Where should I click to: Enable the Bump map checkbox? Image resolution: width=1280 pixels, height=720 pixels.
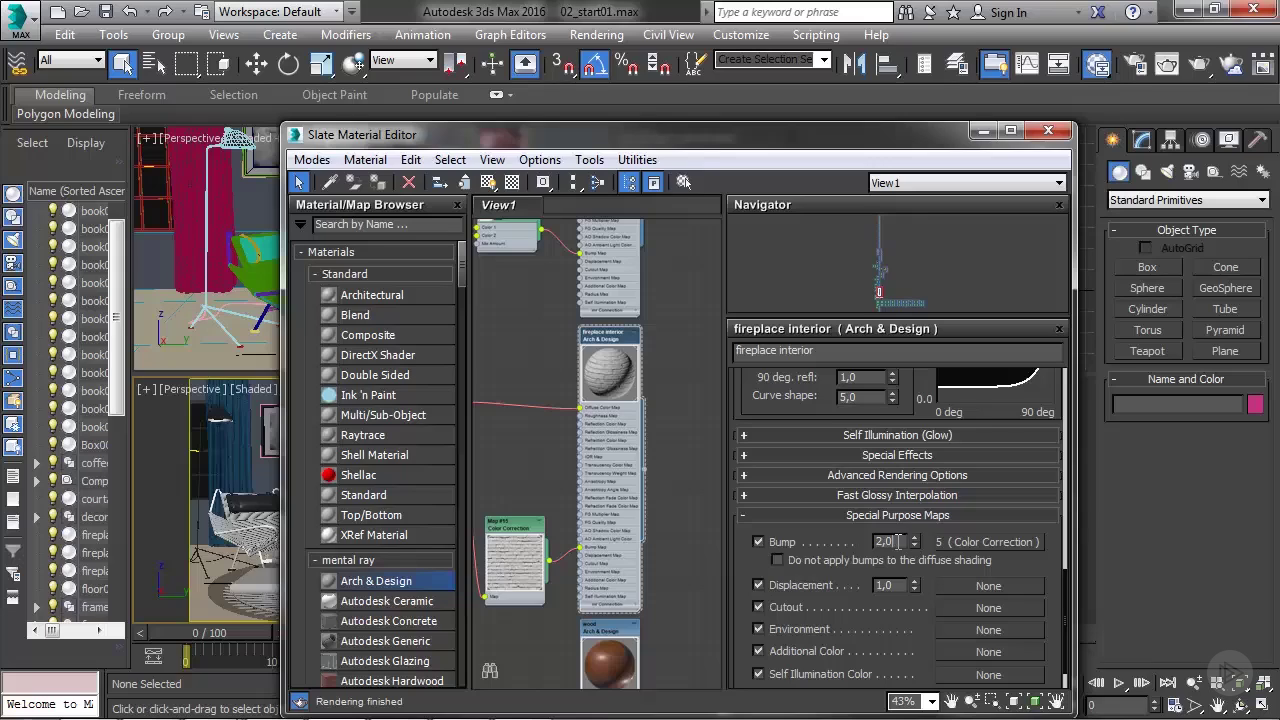click(758, 542)
